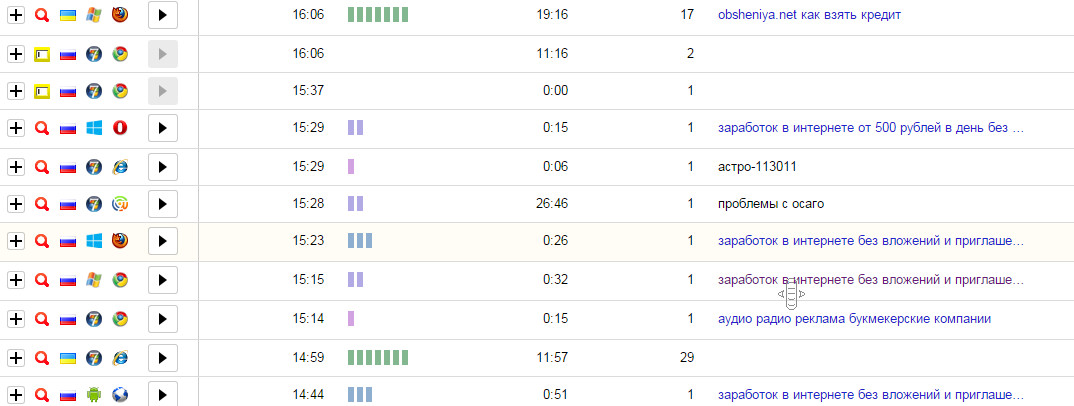Click green activity bars in 14:59 row
This screenshot has width=1074, height=406.
[x=377, y=357]
